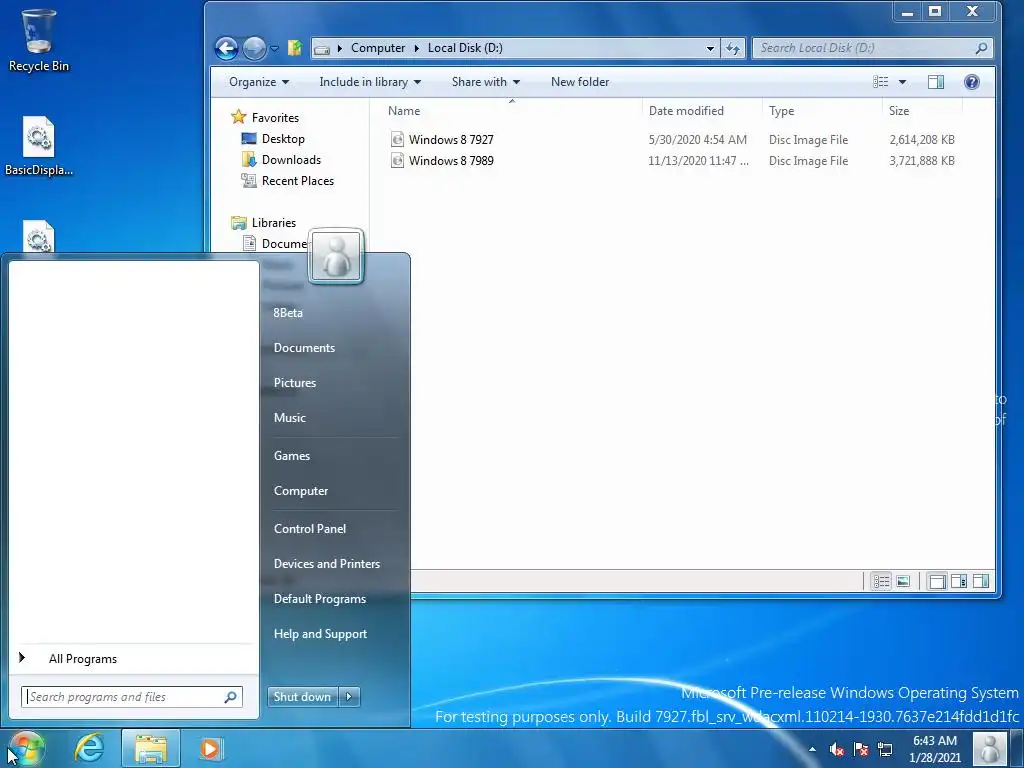Viewport: 1024px width, 768px height.
Task: Open Documents from the Start menu
Action: (304, 348)
